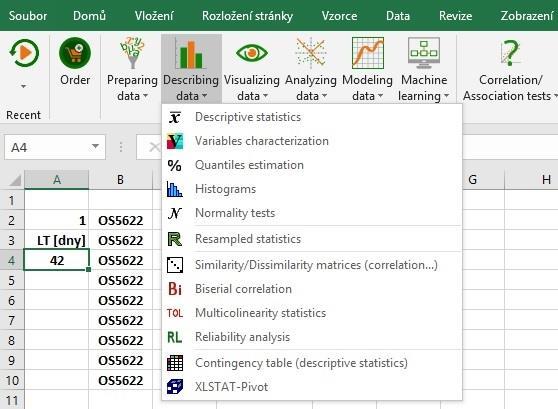Screen dimensions: 558x409
Task: Click the XLSTAT-Pivot cube icon
Action: (175, 387)
